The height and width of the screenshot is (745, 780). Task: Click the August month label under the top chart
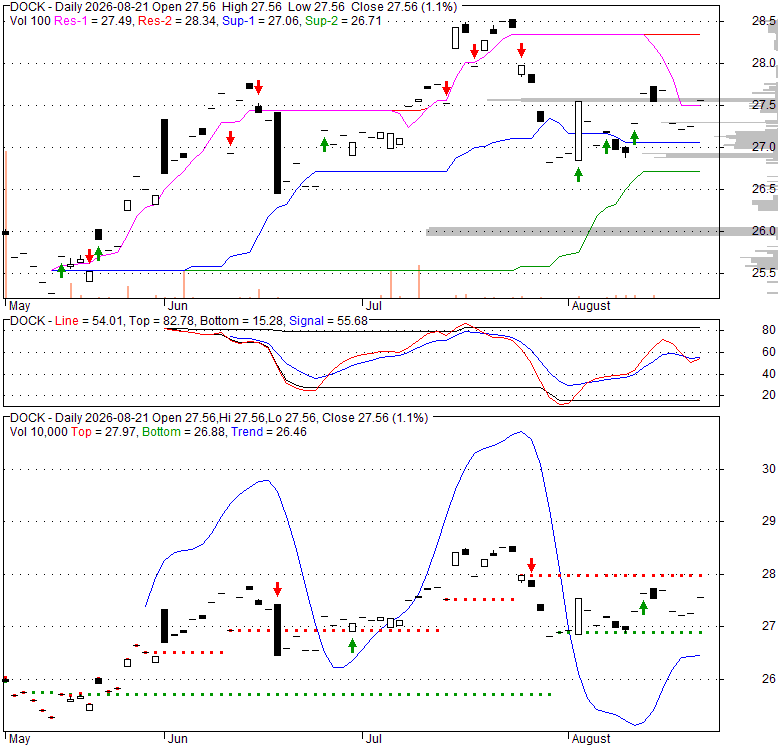[x=590, y=305]
